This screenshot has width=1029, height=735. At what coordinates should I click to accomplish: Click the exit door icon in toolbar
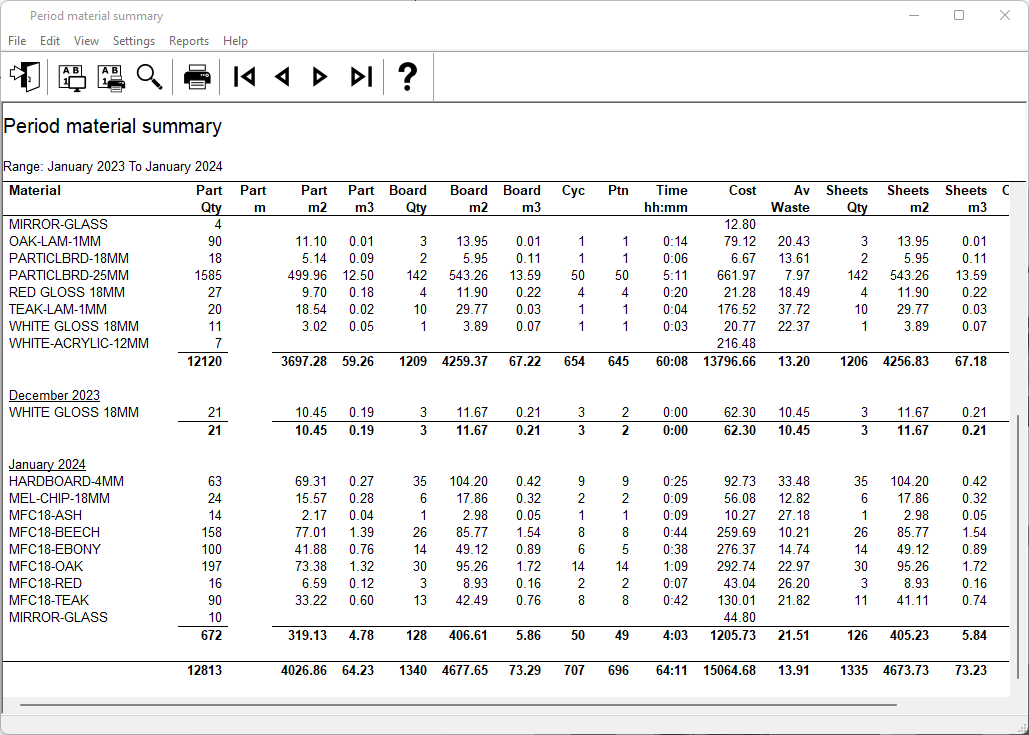(x=26, y=77)
